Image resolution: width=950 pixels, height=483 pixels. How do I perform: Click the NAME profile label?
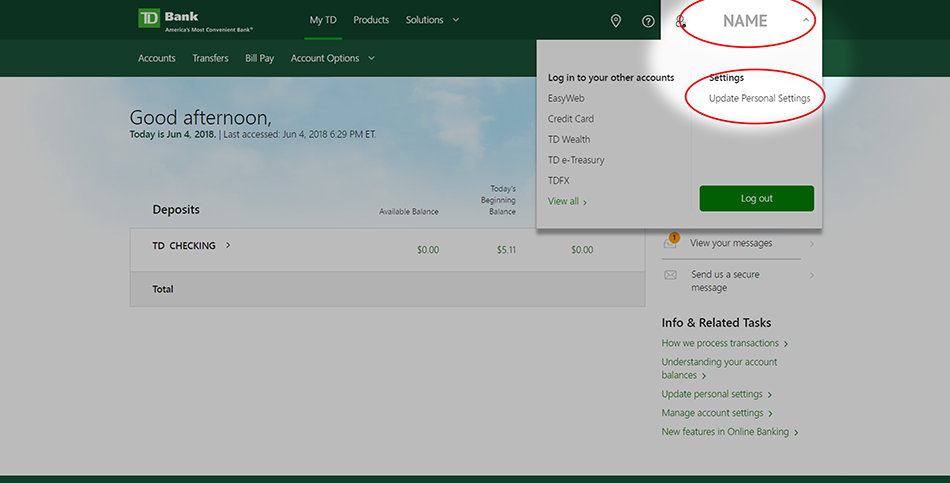[x=745, y=21]
